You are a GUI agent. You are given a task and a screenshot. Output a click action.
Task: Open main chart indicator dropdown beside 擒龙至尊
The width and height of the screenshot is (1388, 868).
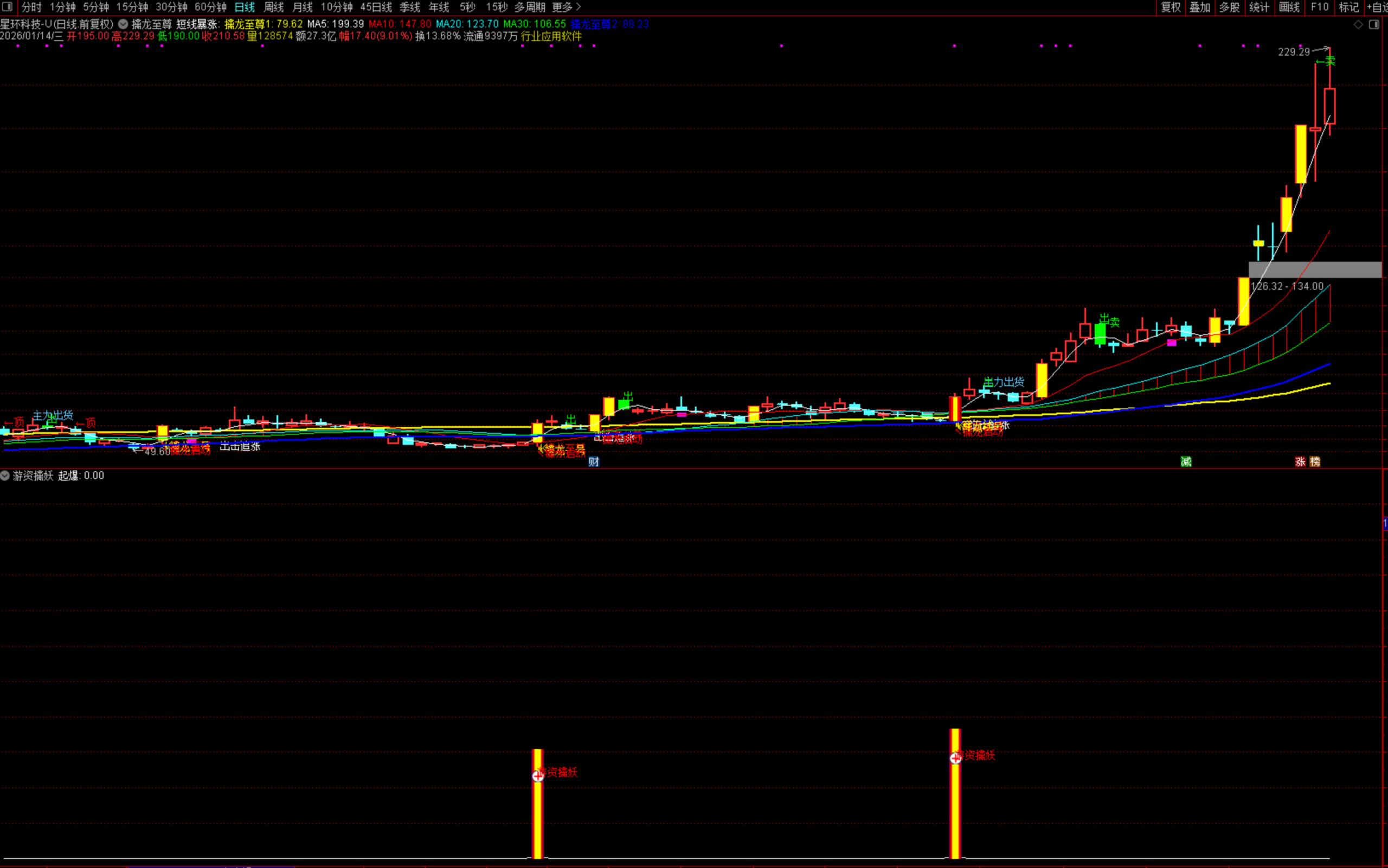(x=123, y=24)
